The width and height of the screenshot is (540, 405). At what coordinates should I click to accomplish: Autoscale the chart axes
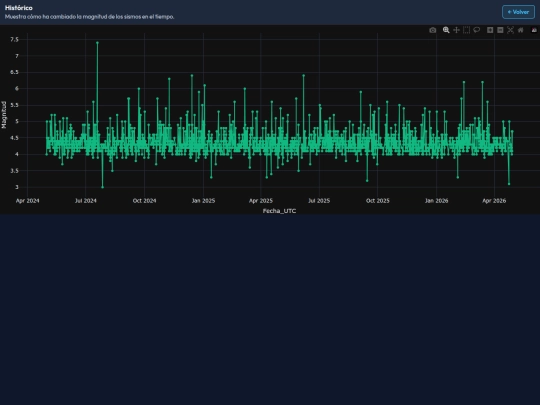pos(510,30)
